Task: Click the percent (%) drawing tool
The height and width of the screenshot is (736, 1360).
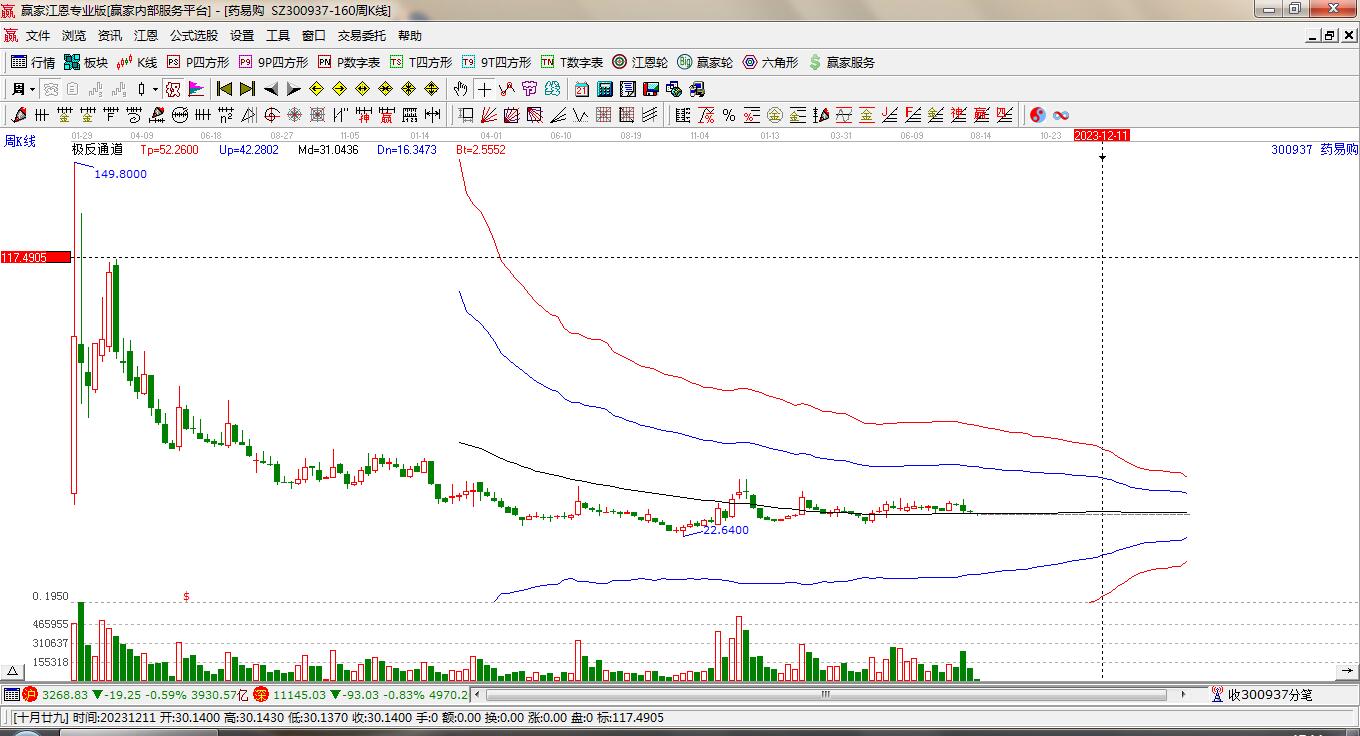Action: coord(729,115)
